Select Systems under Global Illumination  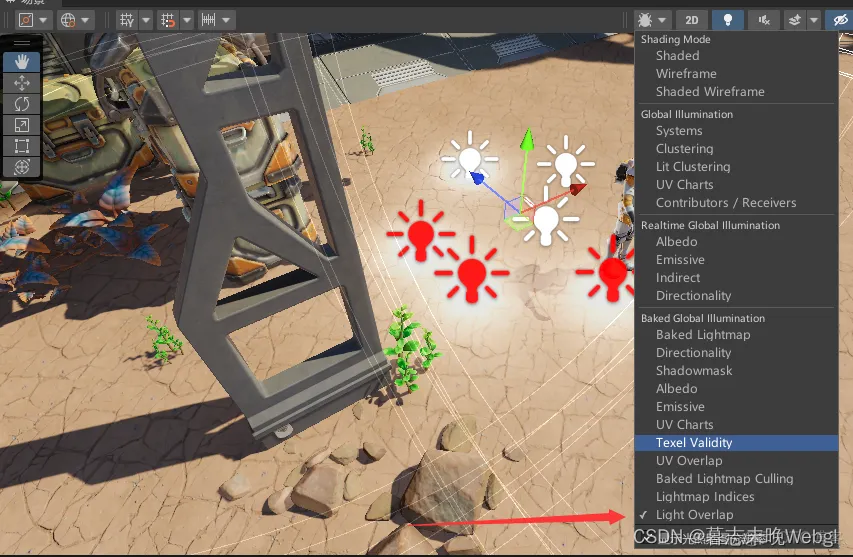tap(736, 131)
